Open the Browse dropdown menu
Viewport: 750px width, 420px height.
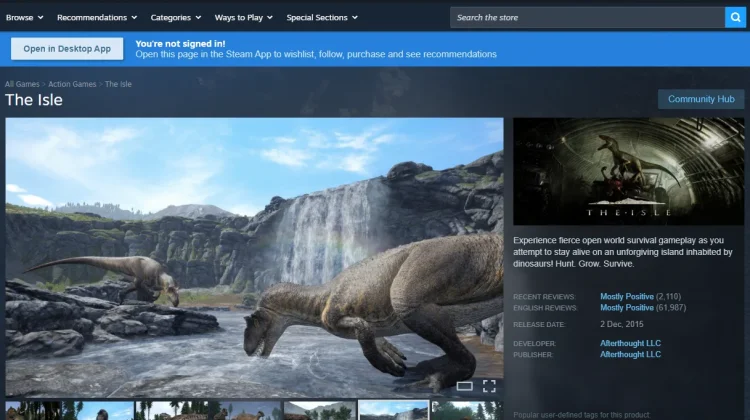pos(24,18)
